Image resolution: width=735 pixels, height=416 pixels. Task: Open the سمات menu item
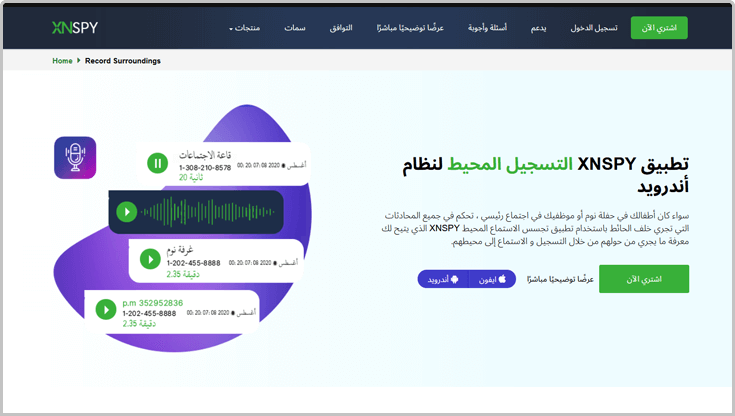pyautogui.click(x=295, y=28)
